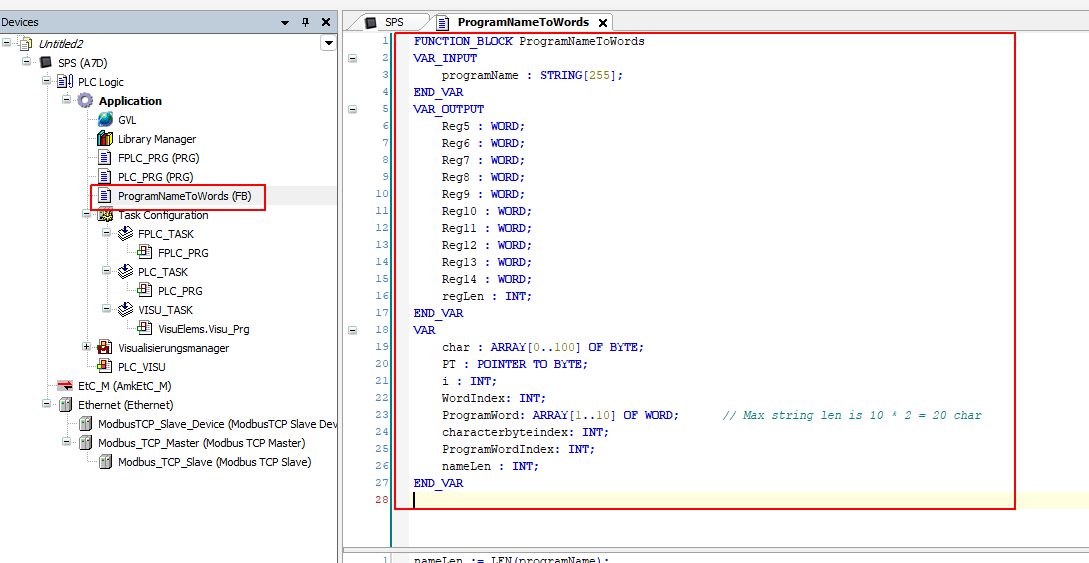Collapse the Application node
Viewport: 1089px width, 563px height.
[x=67, y=101]
